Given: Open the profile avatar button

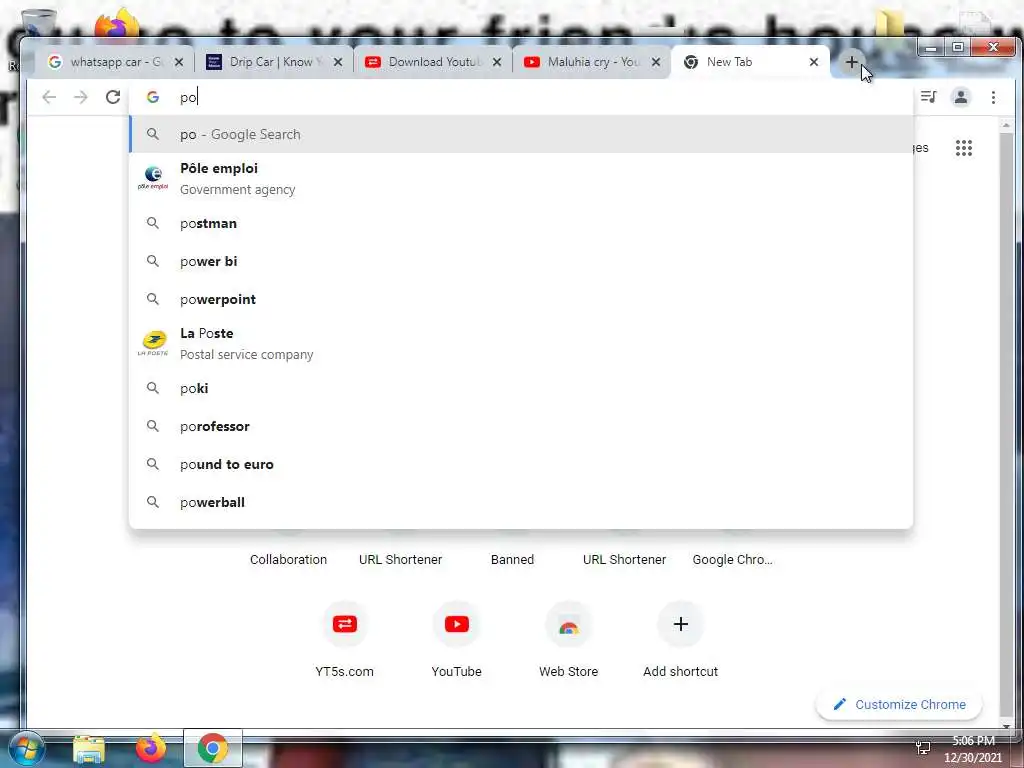Looking at the screenshot, I should tap(961, 97).
